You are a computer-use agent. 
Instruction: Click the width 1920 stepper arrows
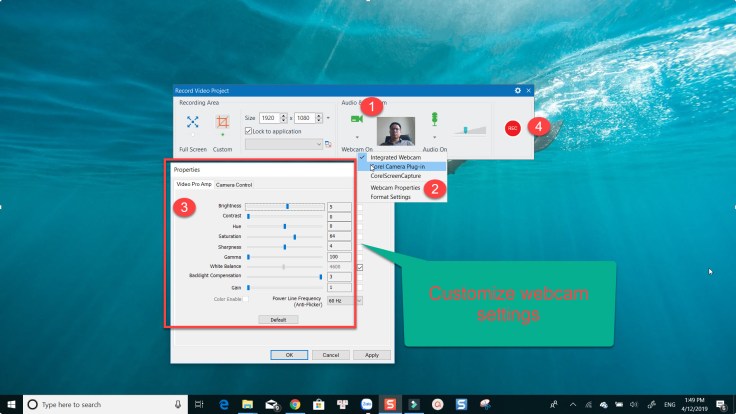(283, 118)
